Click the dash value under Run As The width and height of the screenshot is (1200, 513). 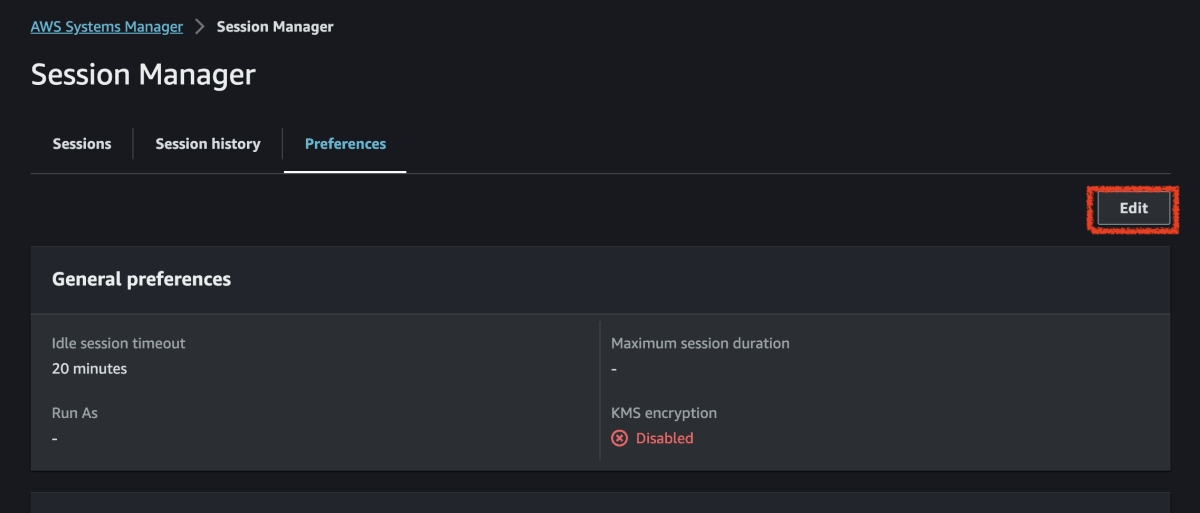tap(55, 438)
